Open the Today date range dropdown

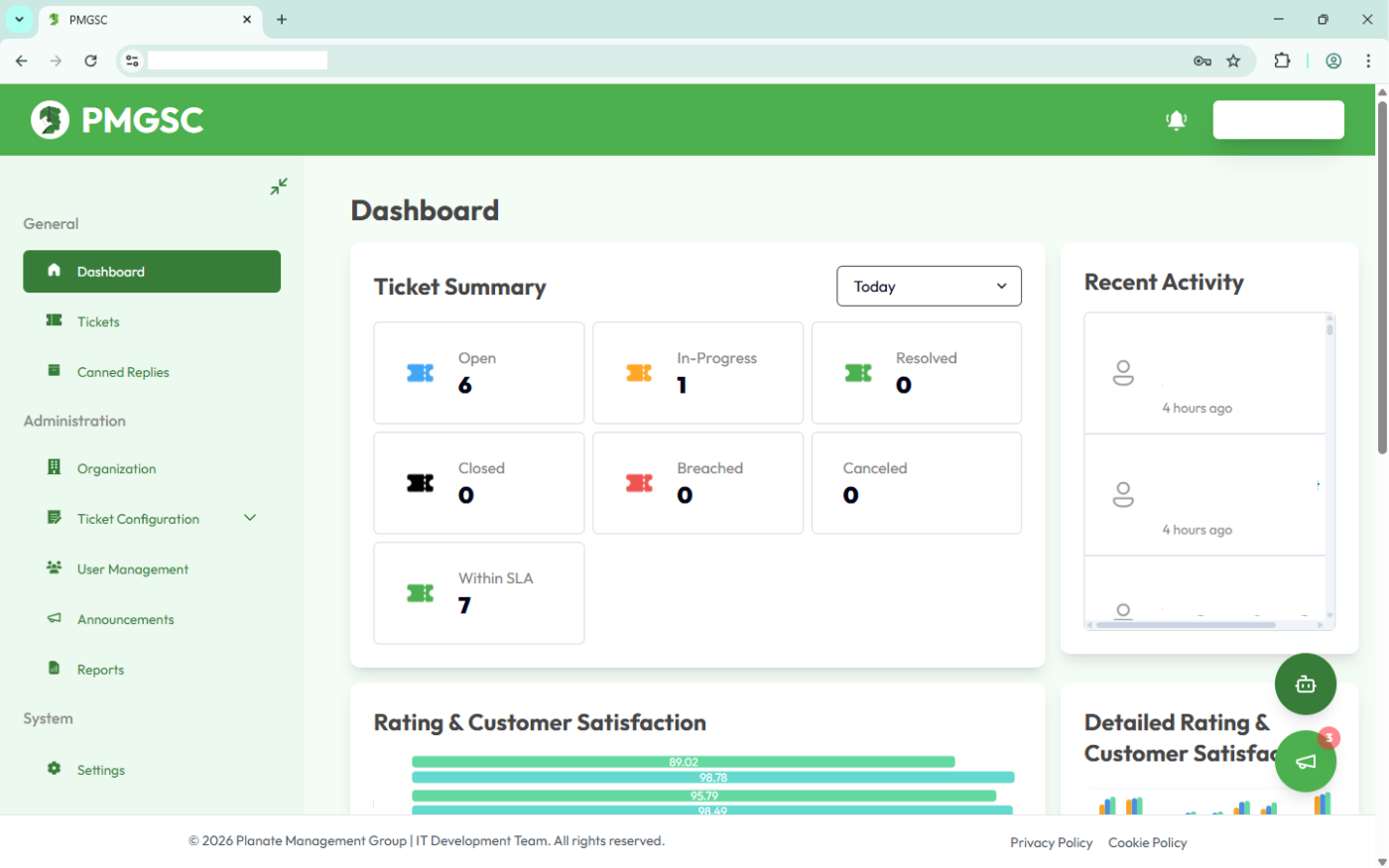(x=929, y=287)
